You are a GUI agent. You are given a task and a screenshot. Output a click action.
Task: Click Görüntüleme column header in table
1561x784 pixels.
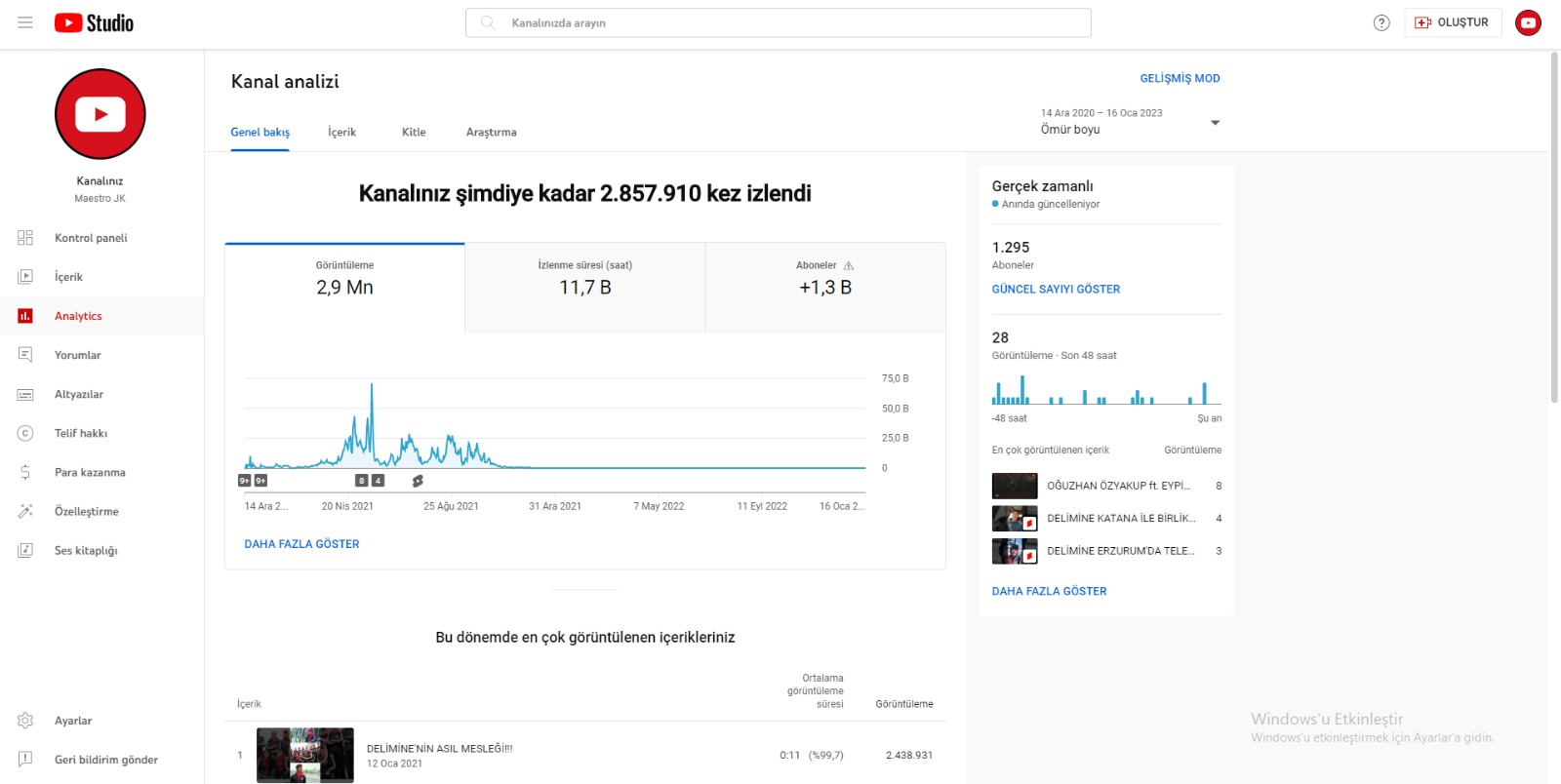click(904, 704)
